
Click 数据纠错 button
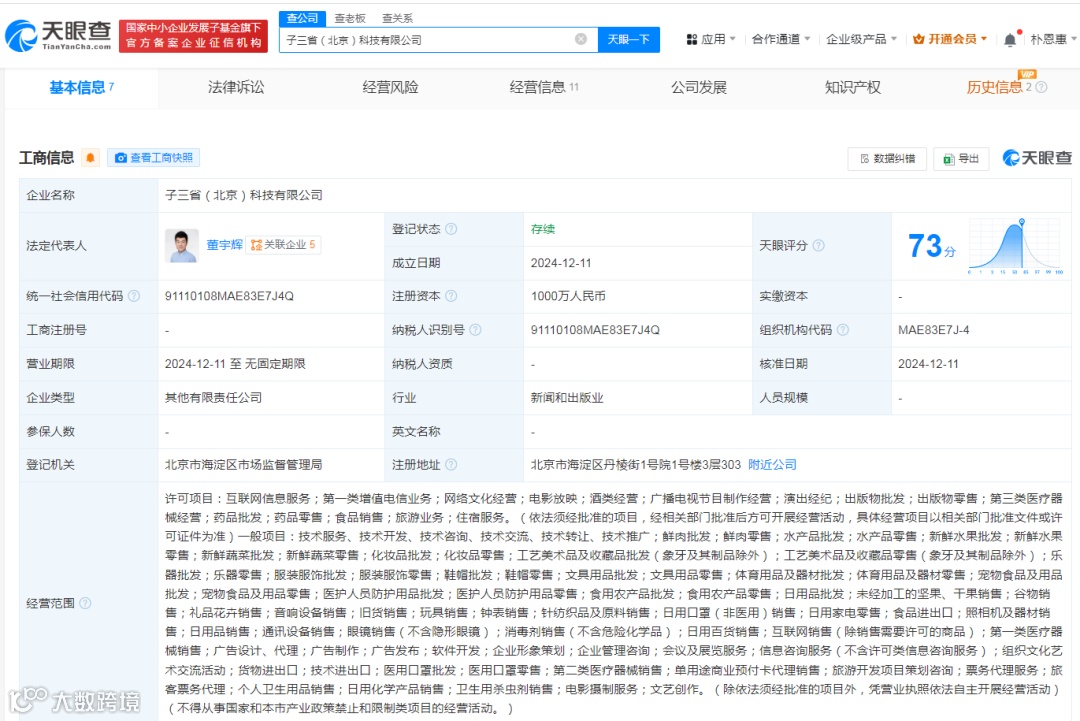(x=887, y=158)
